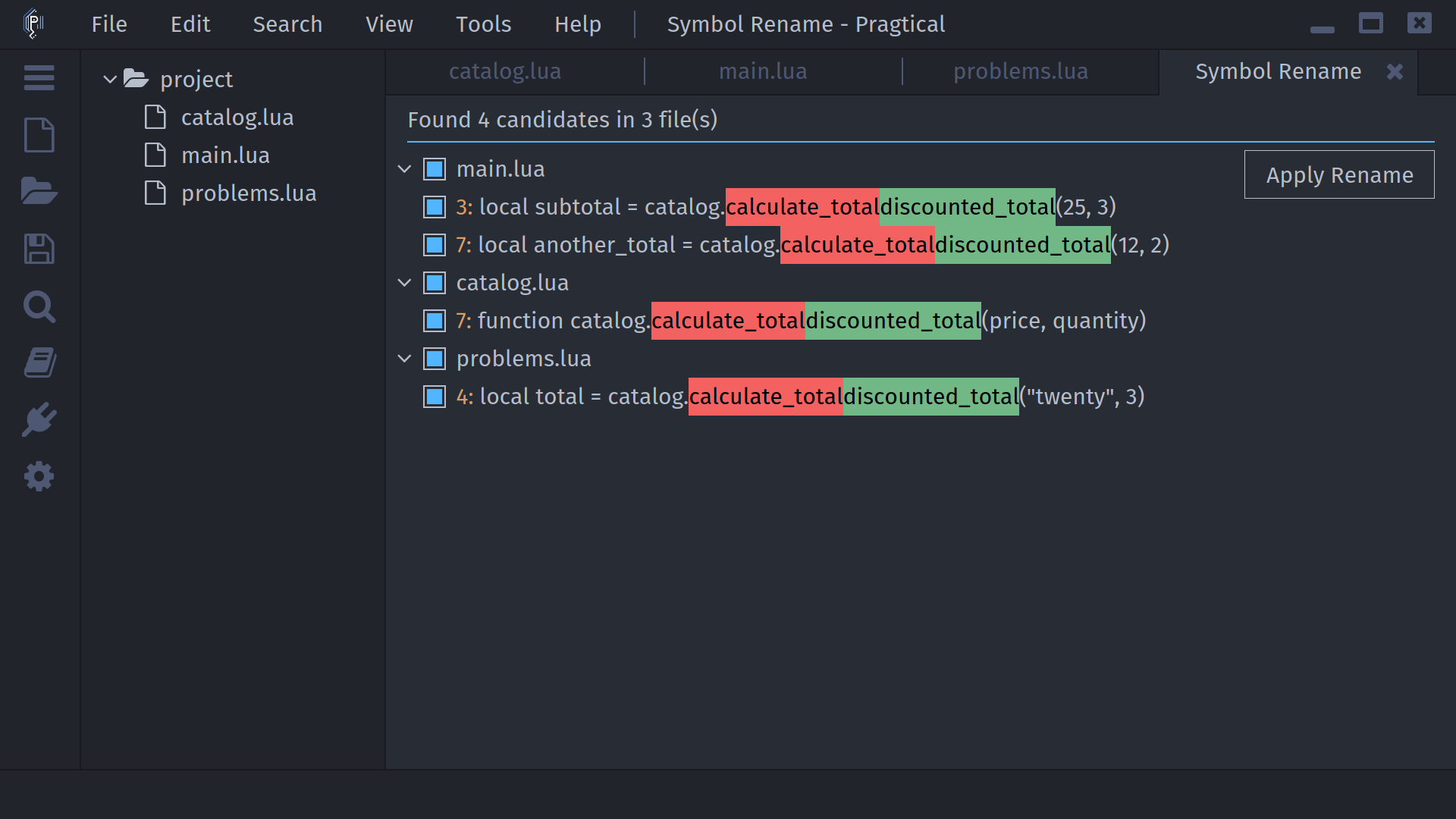Click file icon next to catalog.lua
1456x819 pixels.
point(155,117)
